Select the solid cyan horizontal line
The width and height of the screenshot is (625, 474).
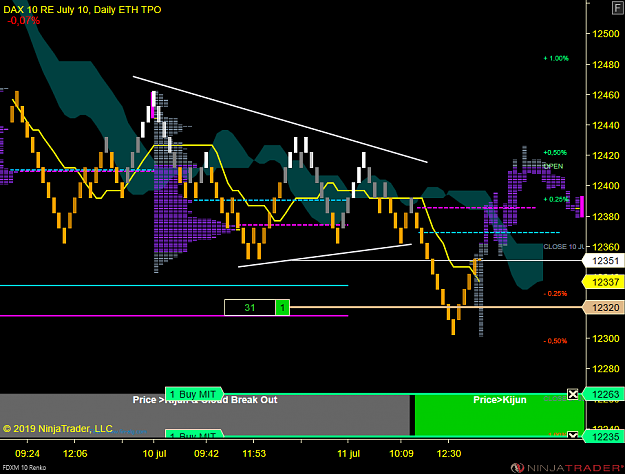[174, 285]
